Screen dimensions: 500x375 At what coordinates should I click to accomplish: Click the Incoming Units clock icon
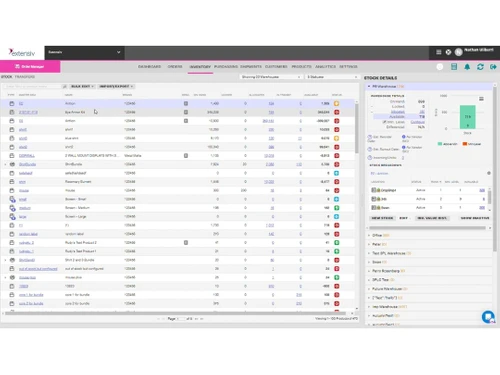369,158
